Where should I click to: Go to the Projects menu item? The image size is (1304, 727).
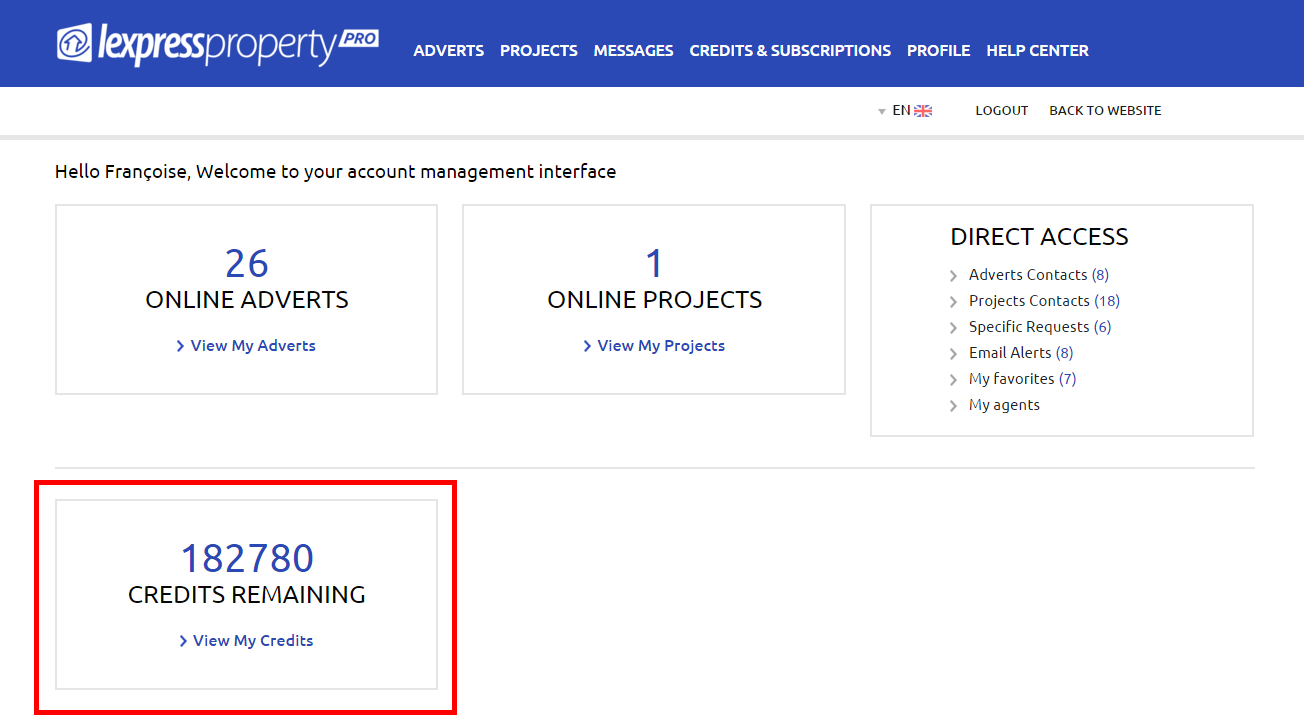(539, 50)
